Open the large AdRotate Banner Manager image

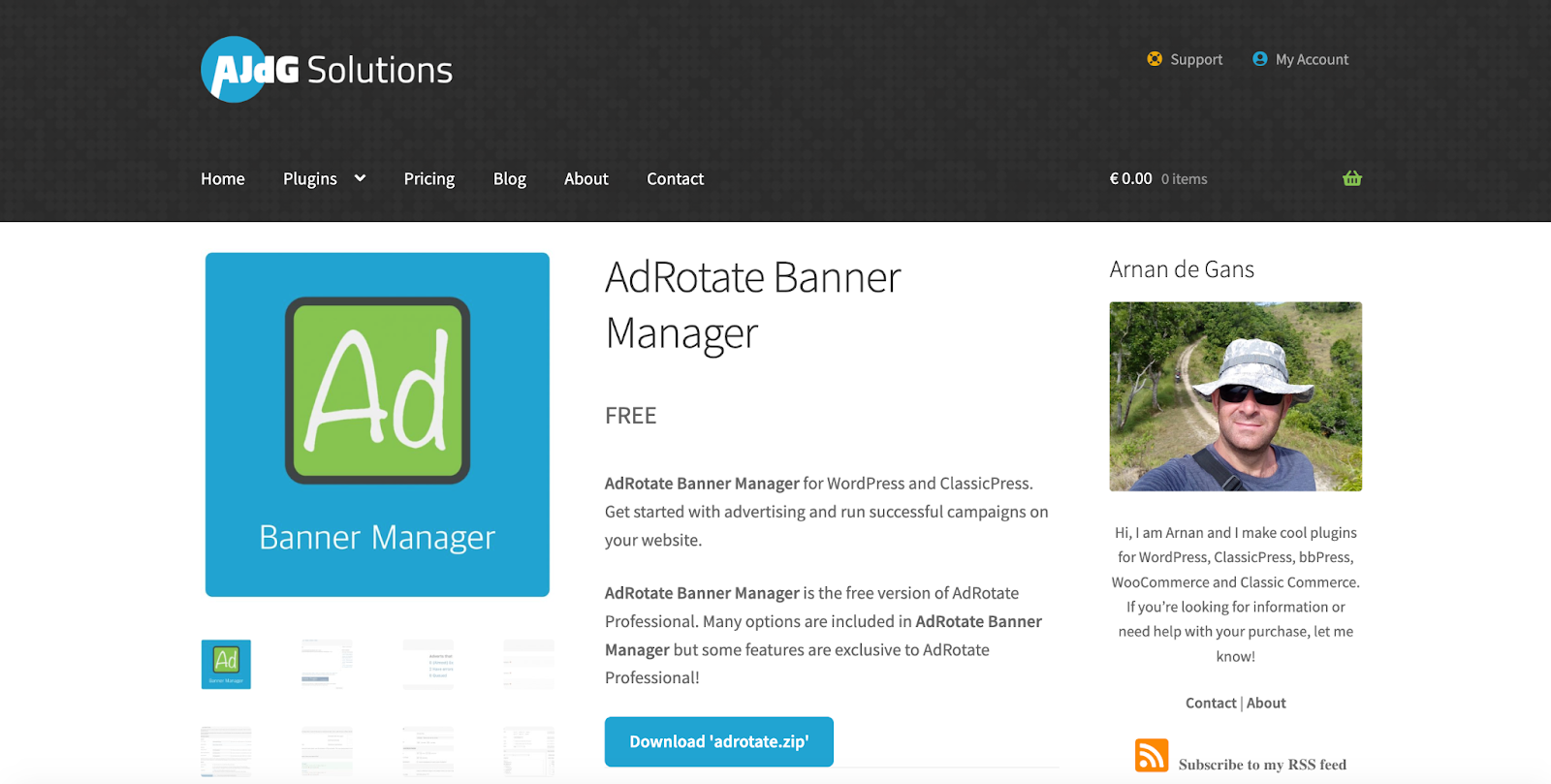[x=377, y=424]
